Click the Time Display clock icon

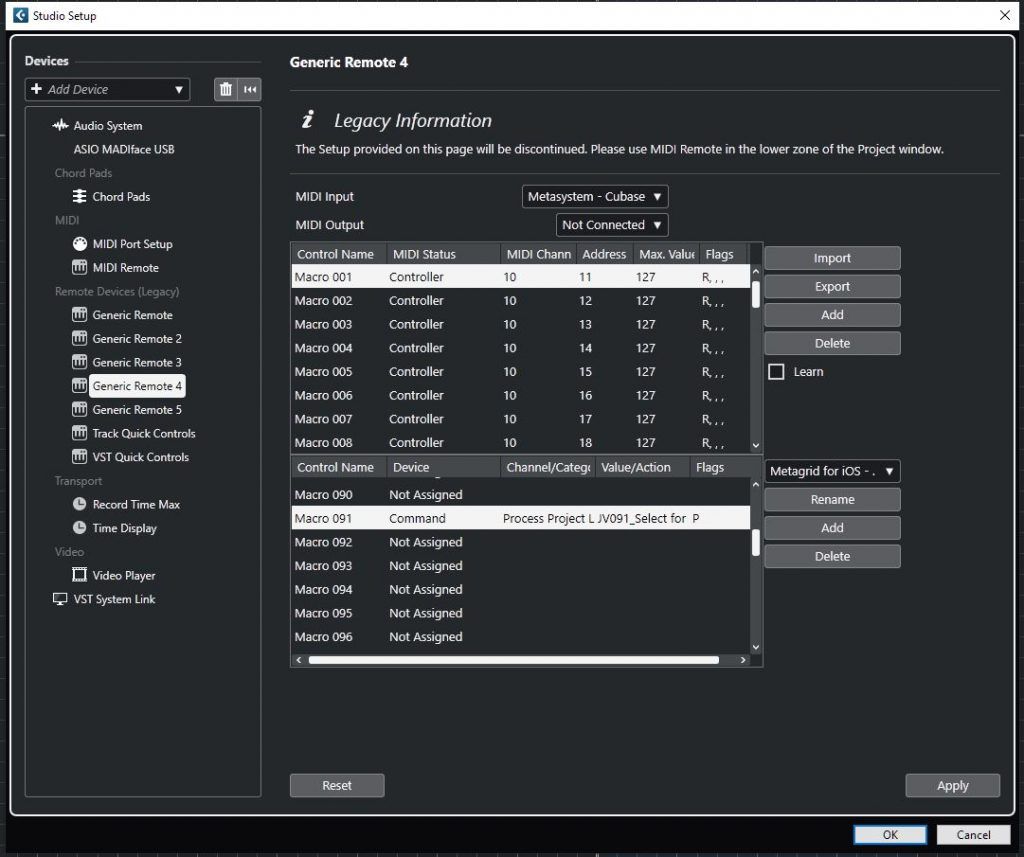pos(80,528)
